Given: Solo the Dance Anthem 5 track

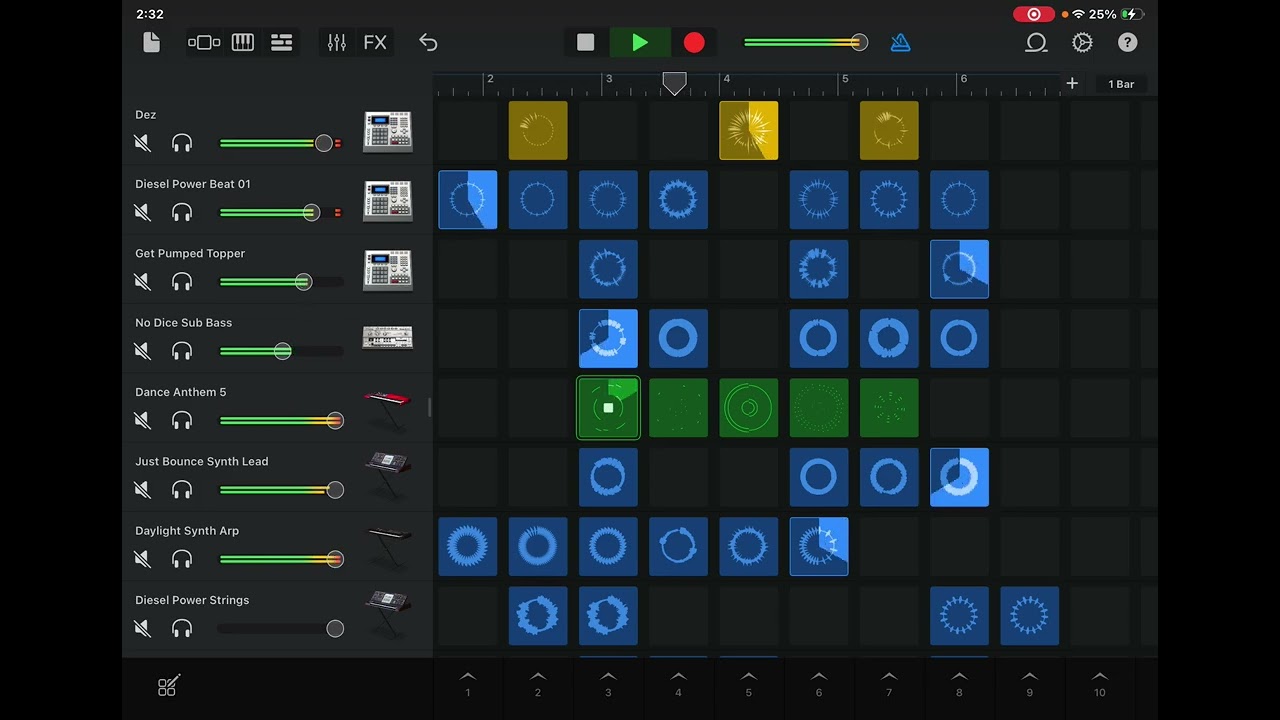Looking at the screenshot, I should pyautogui.click(x=182, y=421).
